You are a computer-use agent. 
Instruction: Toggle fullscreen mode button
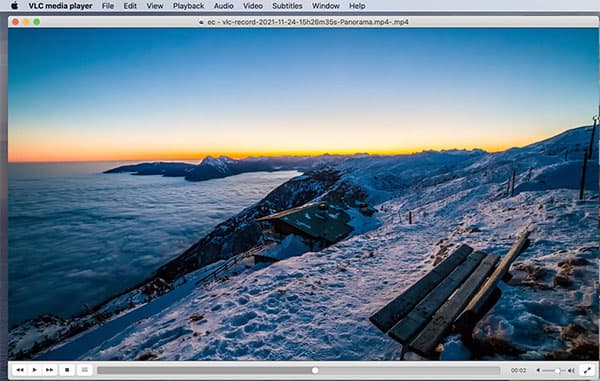587,370
